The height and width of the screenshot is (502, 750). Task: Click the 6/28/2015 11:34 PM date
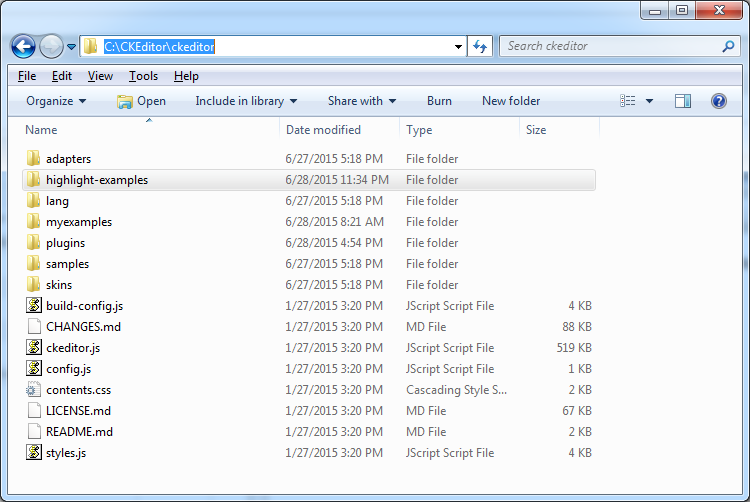pos(337,180)
